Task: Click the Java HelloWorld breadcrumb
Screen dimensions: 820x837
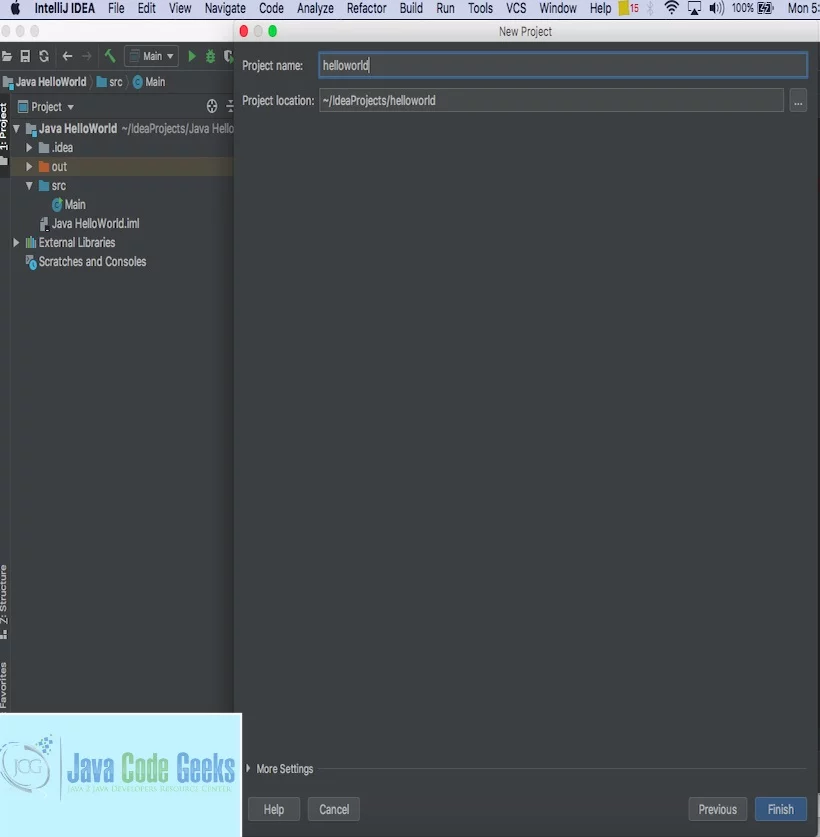Action: click(x=45, y=82)
